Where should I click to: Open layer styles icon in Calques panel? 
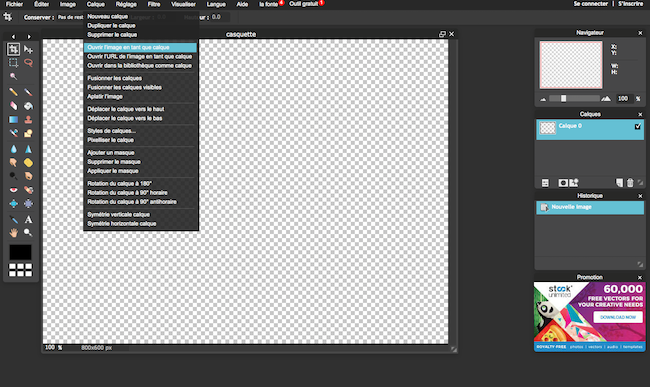click(574, 183)
